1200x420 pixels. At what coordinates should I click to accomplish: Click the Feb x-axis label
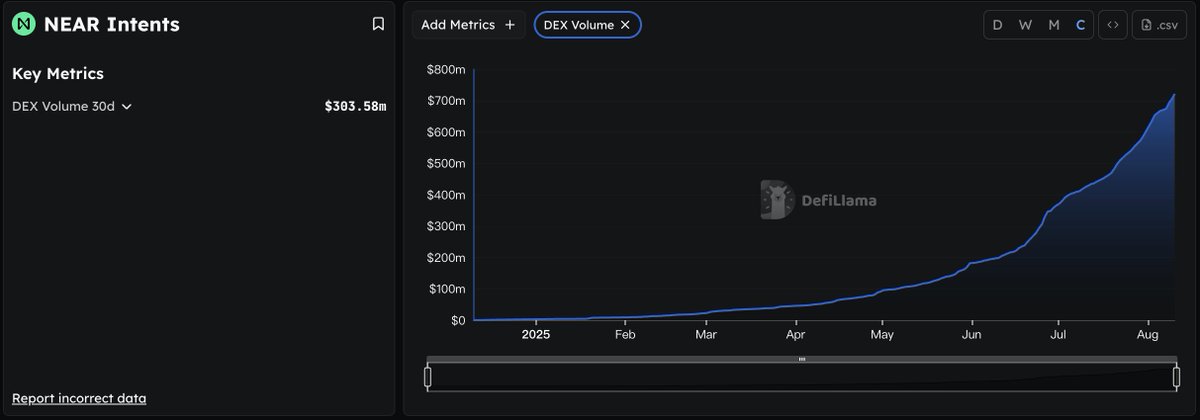pos(625,335)
